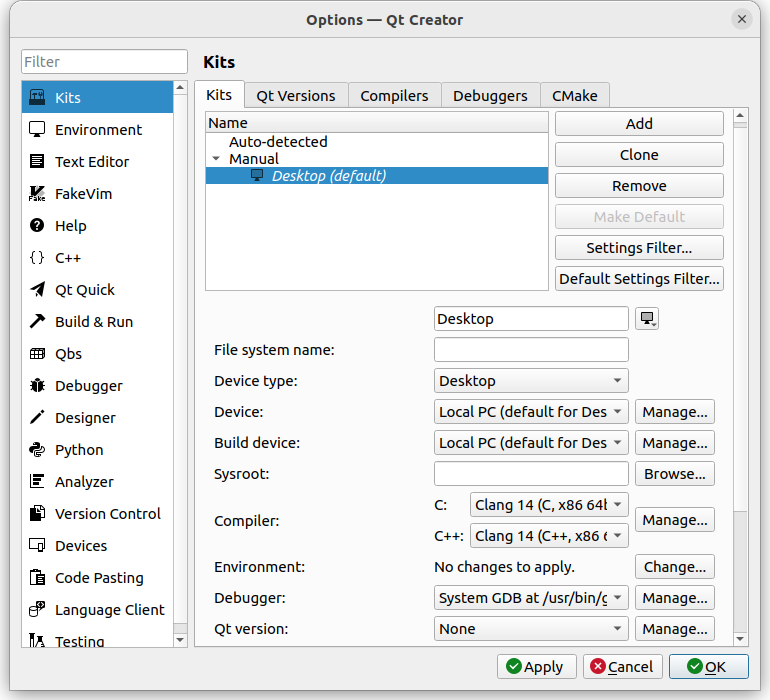The width and height of the screenshot is (770, 700).
Task: Click the category list scroll-down arrow
Action: 180,640
